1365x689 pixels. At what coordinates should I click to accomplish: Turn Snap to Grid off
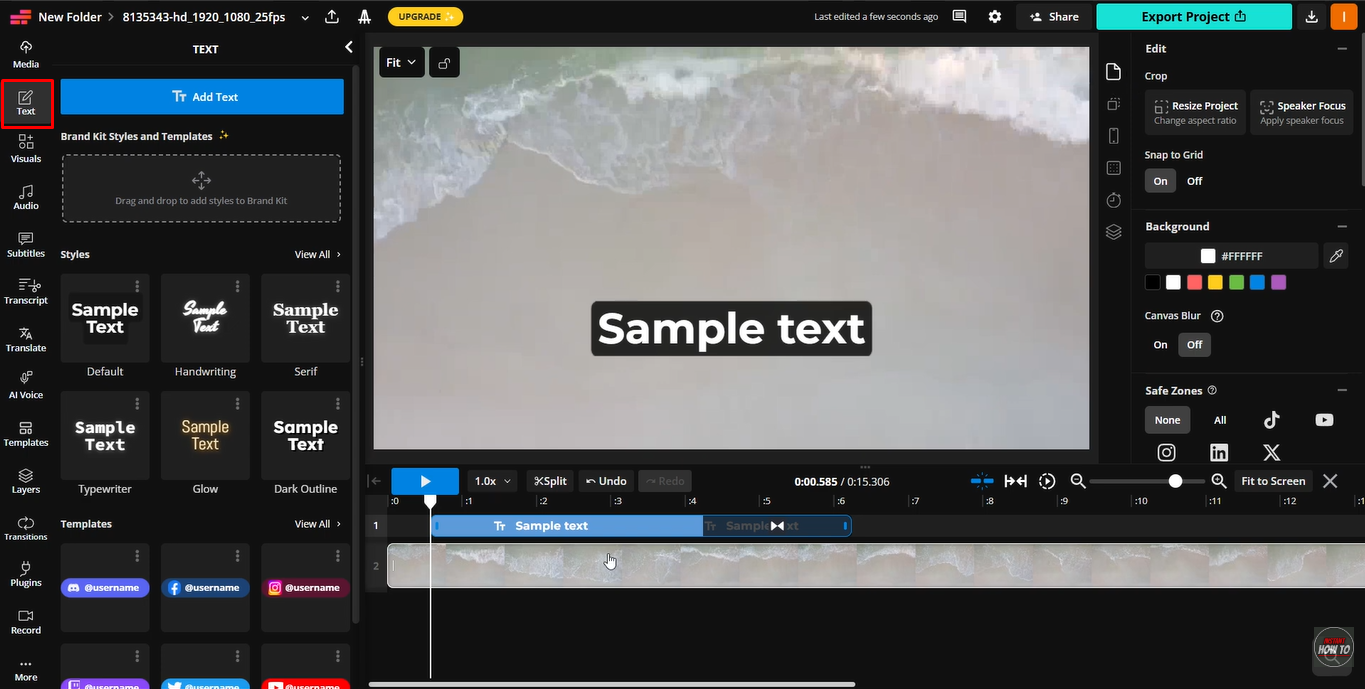1194,180
